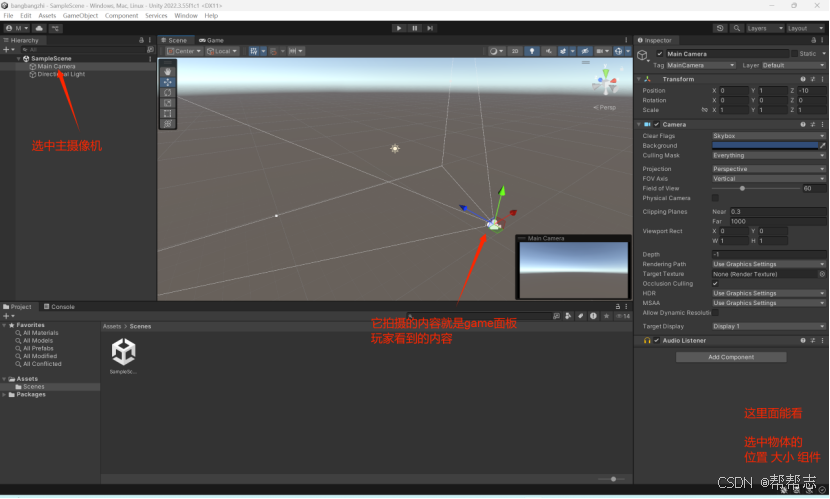Open the GameObject menu
The height and width of the screenshot is (499, 830).
[80, 15]
